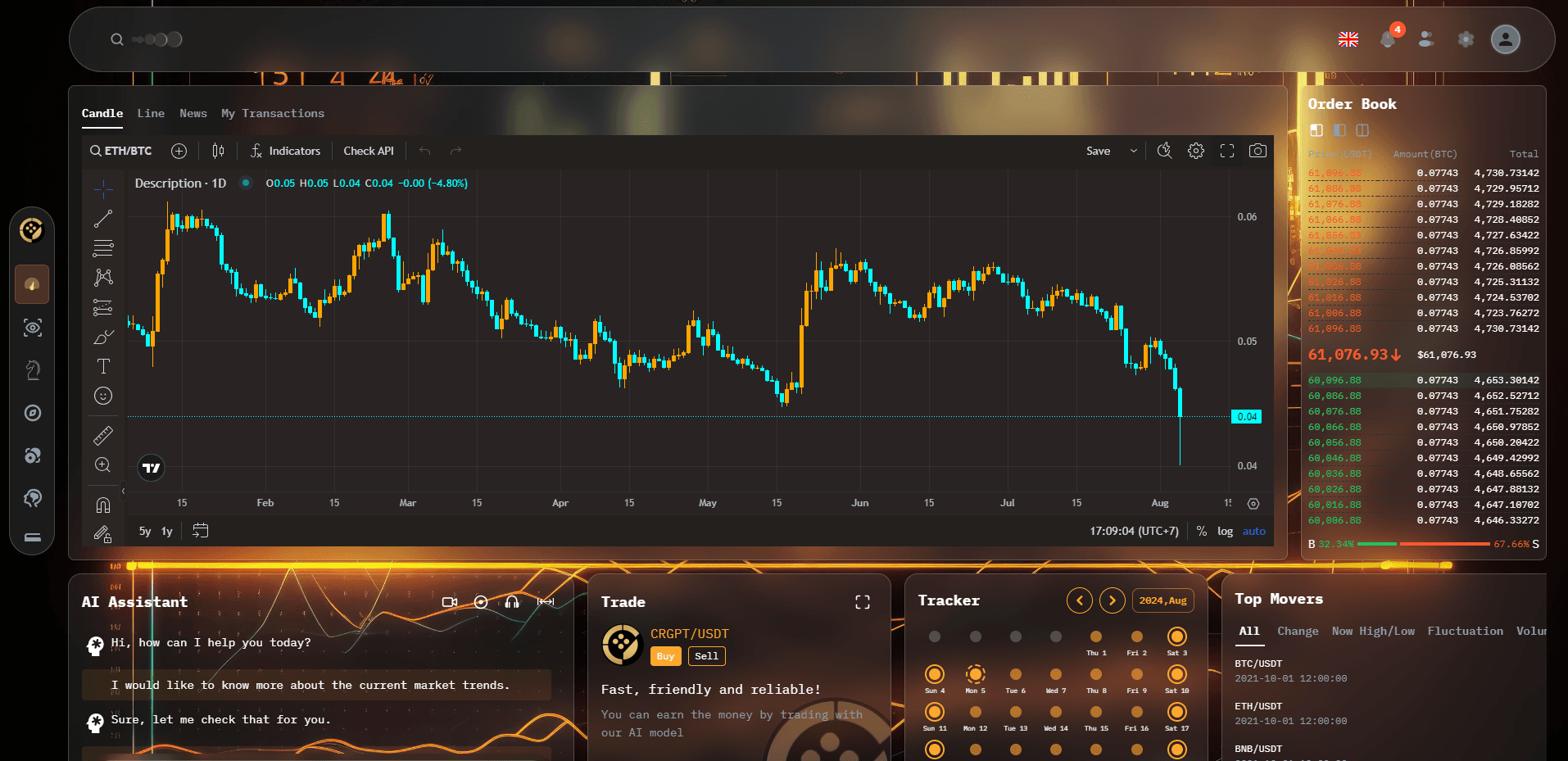Click the headphones audio icon in AI Assistant
Viewport: 1568px width, 761px height.
(511, 602)
